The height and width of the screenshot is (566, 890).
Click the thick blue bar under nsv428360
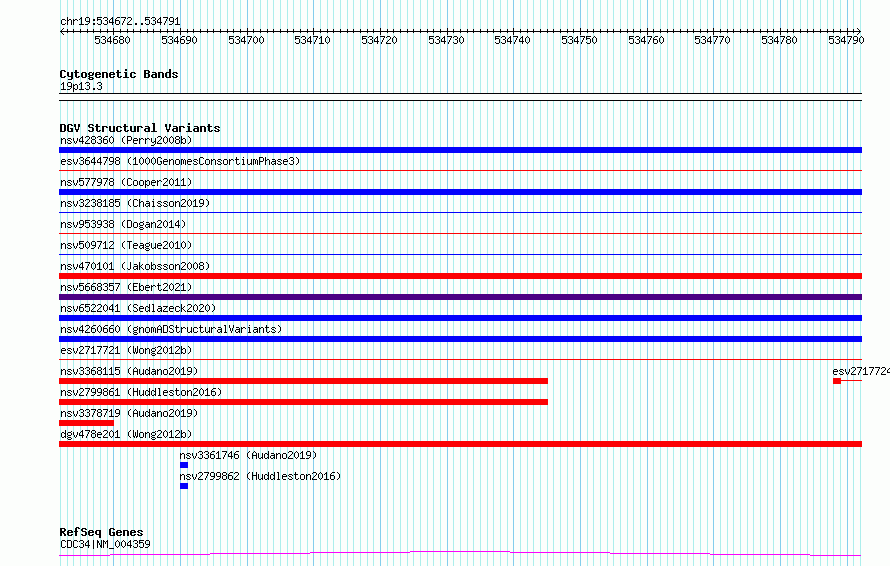[x=460, y=150]
